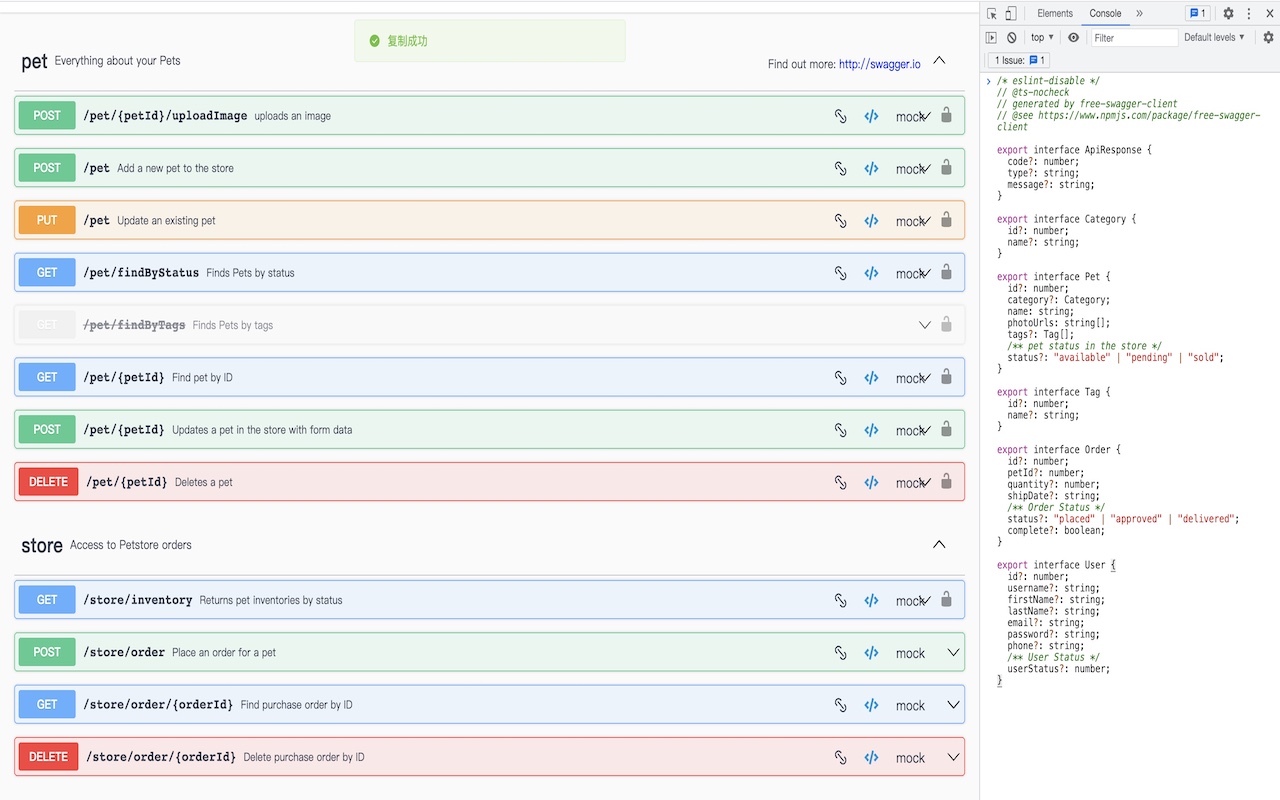Image resolution: width=1280 pixels, height=800 pixels.
Task: Click the inspect element picker icon
Action: 992,13
